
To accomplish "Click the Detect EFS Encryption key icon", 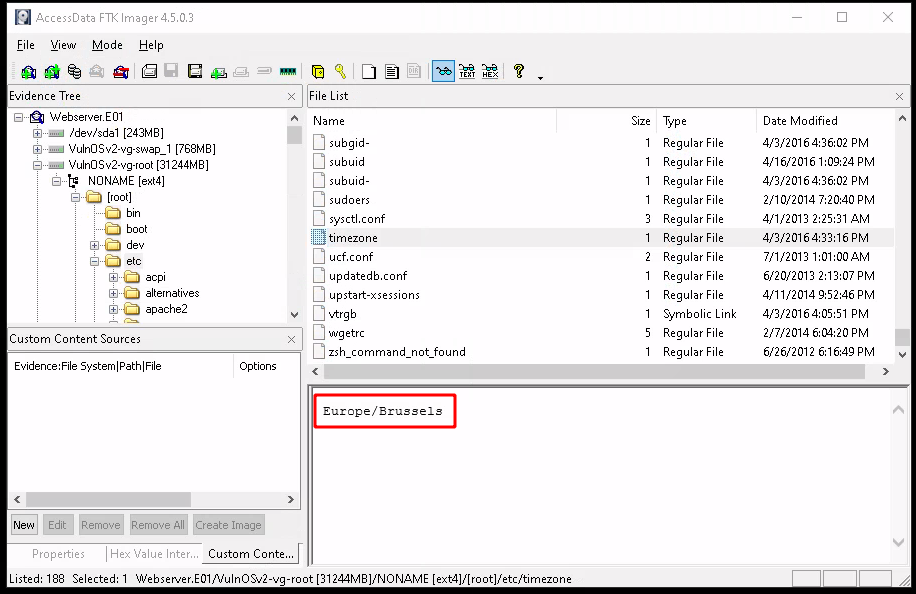I will click(341, 71).
